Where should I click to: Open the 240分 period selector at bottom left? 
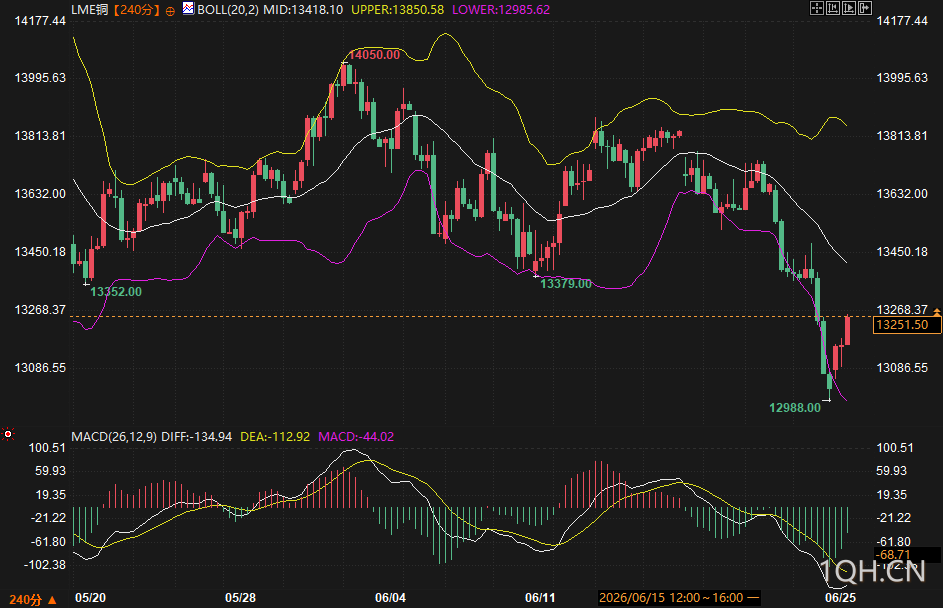click(x=33, y=600)
